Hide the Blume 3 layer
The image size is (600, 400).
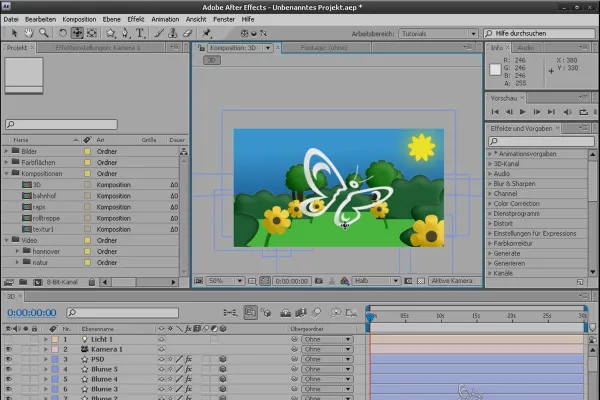pyautogui.click(x=8, y=389)
